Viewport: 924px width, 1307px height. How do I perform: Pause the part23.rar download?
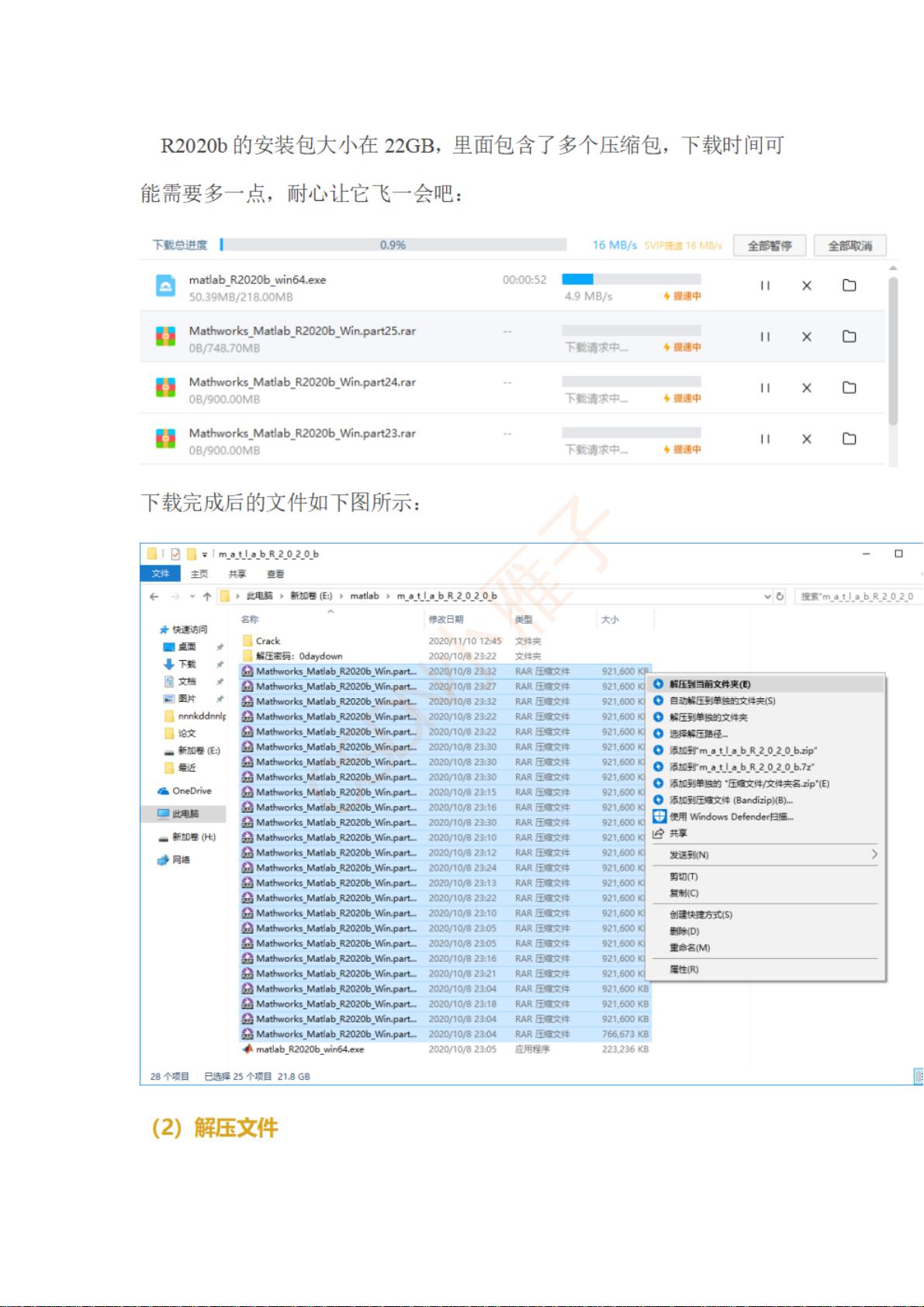click(765, 439)
